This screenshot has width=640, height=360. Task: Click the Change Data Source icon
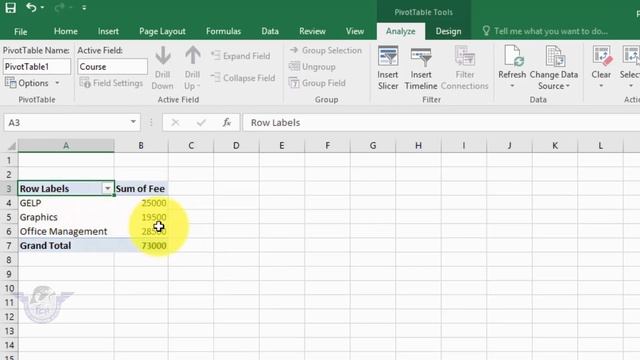pos(554,56)
